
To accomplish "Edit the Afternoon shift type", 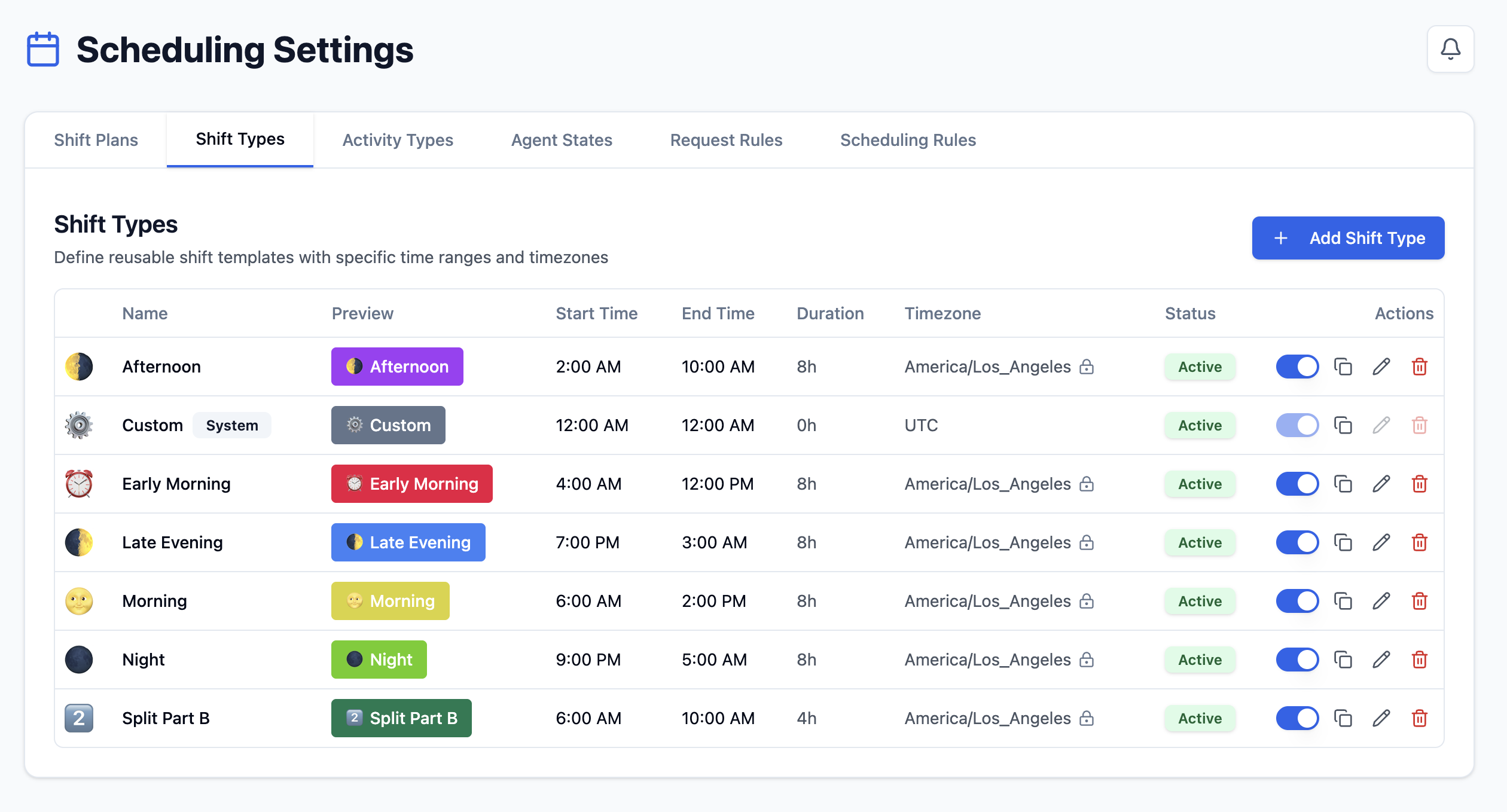I will tap(1381, 367).
